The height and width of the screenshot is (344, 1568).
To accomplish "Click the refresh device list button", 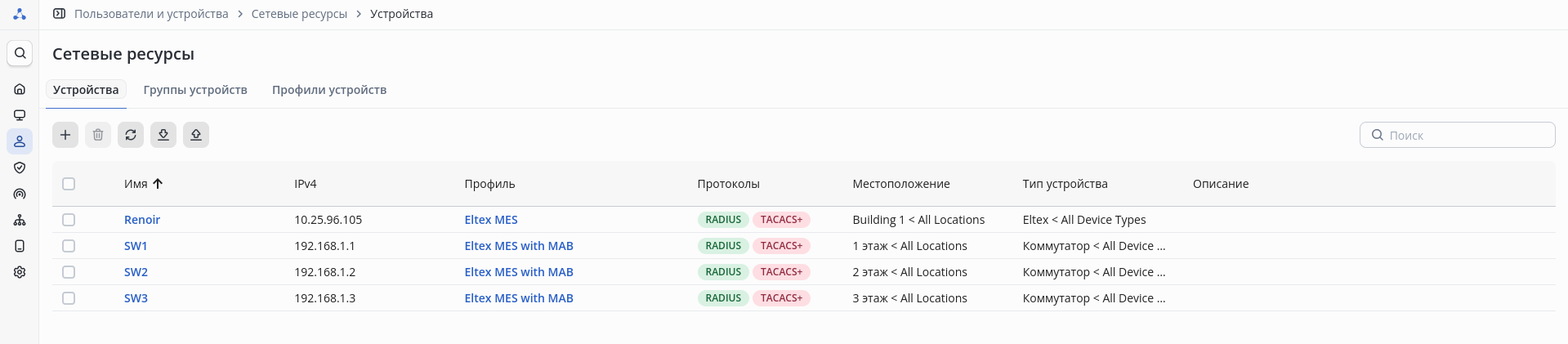I will 131,135.
